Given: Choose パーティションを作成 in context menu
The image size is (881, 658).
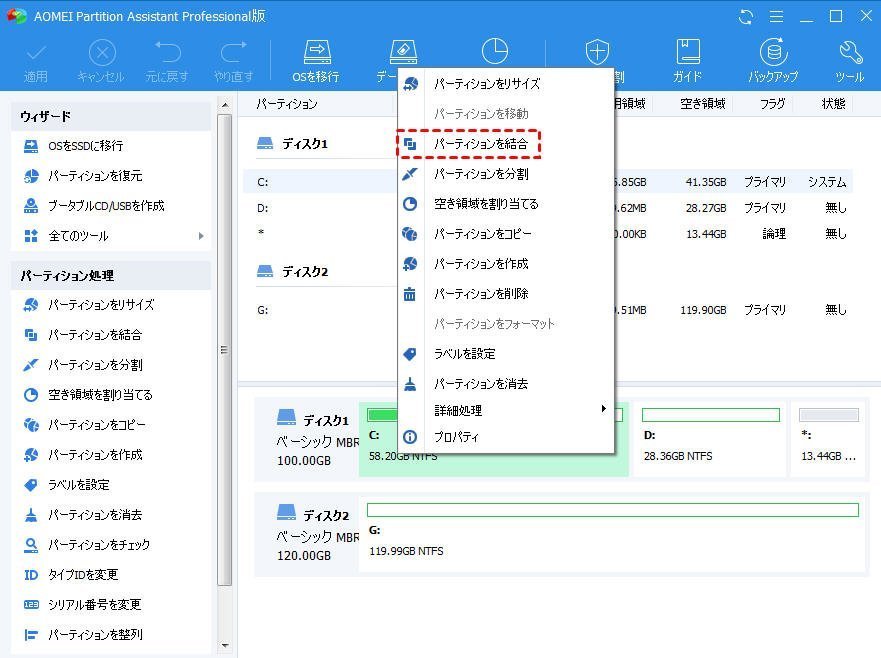Looking at the screenshot, I should [505, 264].
